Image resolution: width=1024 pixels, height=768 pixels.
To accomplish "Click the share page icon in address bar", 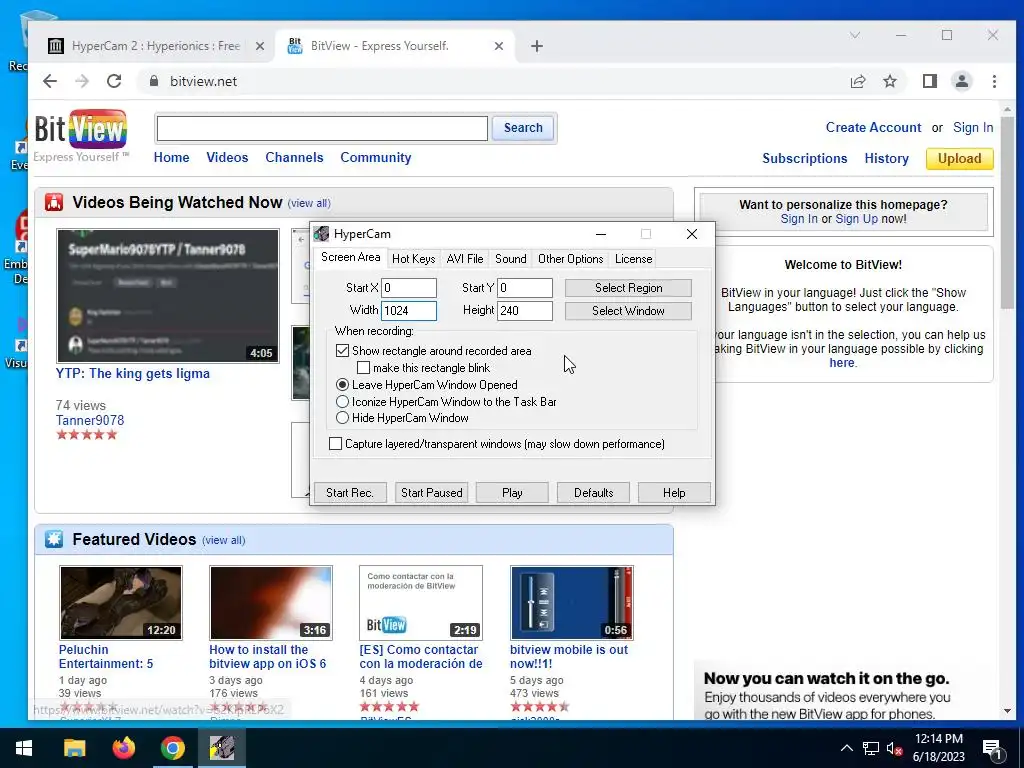I will (857, 81).
